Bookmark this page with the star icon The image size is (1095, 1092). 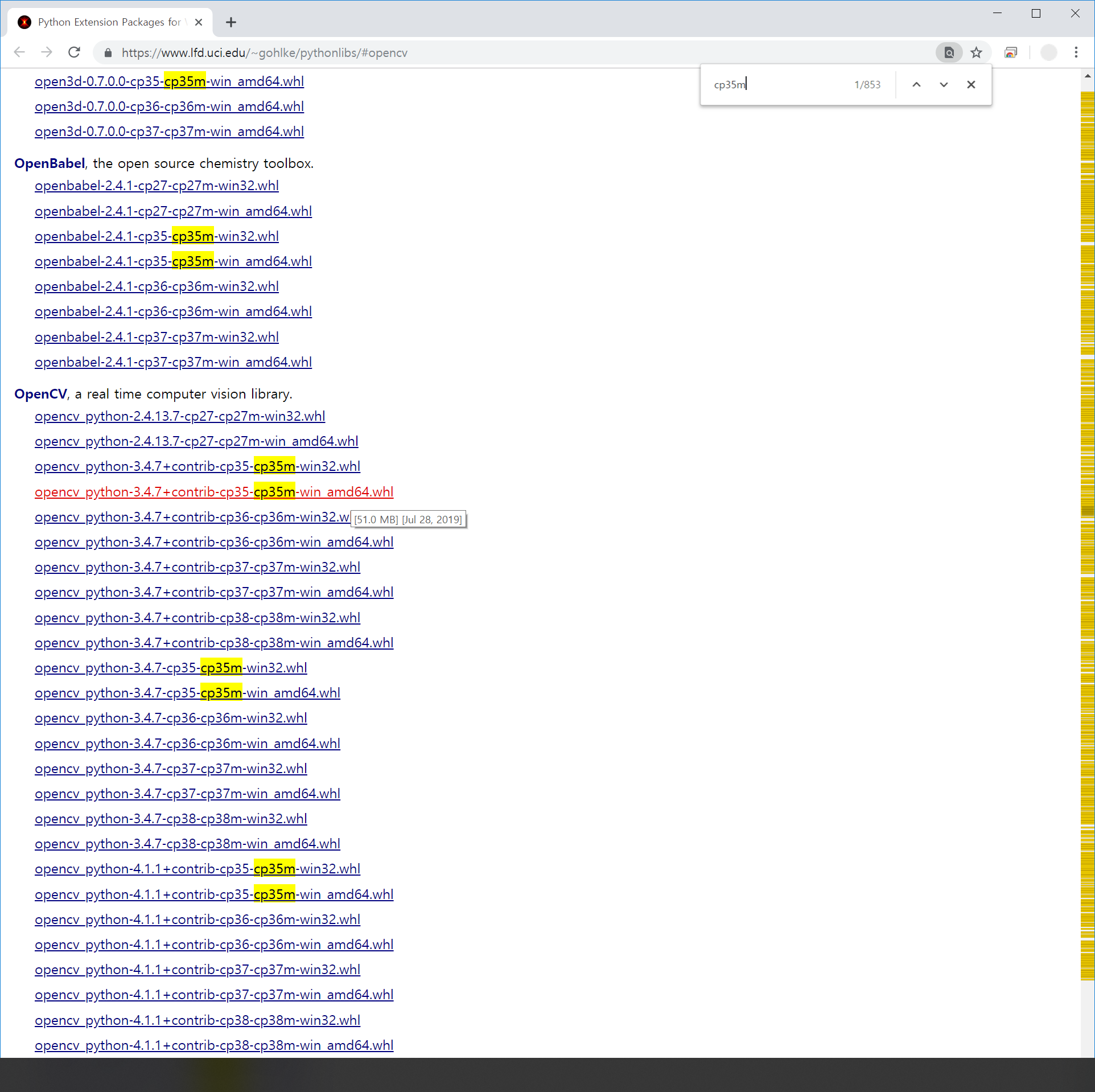pos(977,52)
